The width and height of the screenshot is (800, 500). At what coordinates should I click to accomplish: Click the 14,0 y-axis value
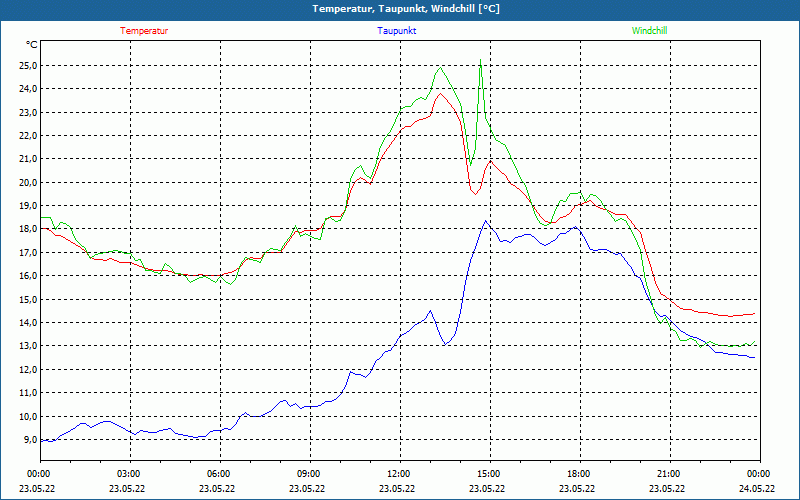(28, 322)
